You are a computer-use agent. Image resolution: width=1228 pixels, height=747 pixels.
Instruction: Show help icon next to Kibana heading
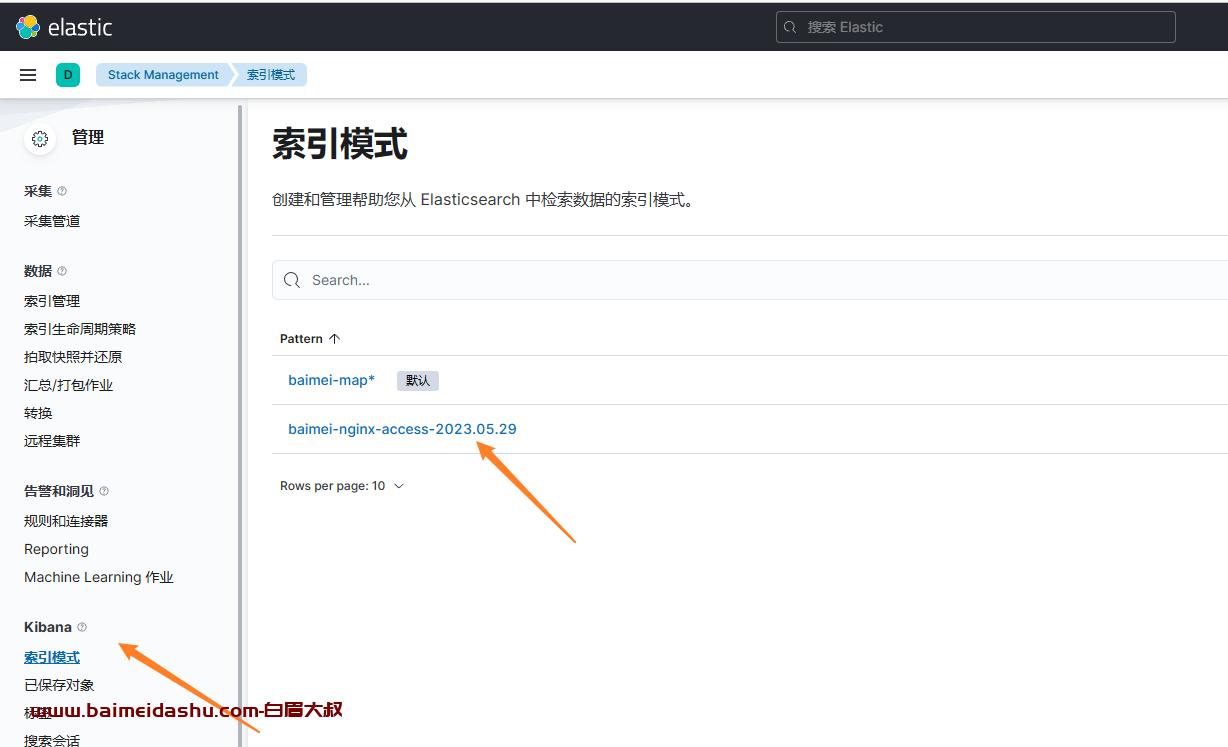pos(82,627)
